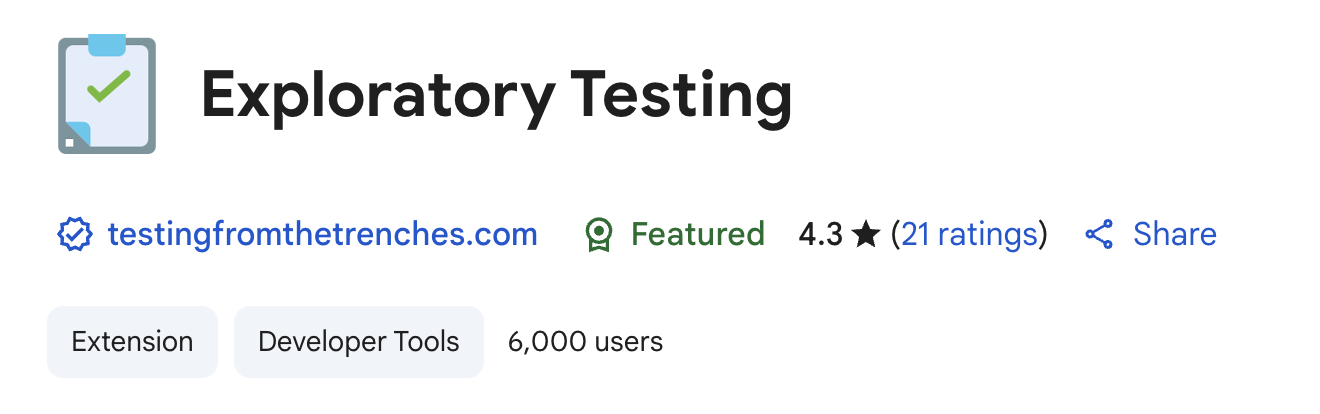Image resolution: width=1320 pixels, height=414 pixels.
Task: Click the word Testing in the title
Action: pyautogui.click(x=682, y=97)
